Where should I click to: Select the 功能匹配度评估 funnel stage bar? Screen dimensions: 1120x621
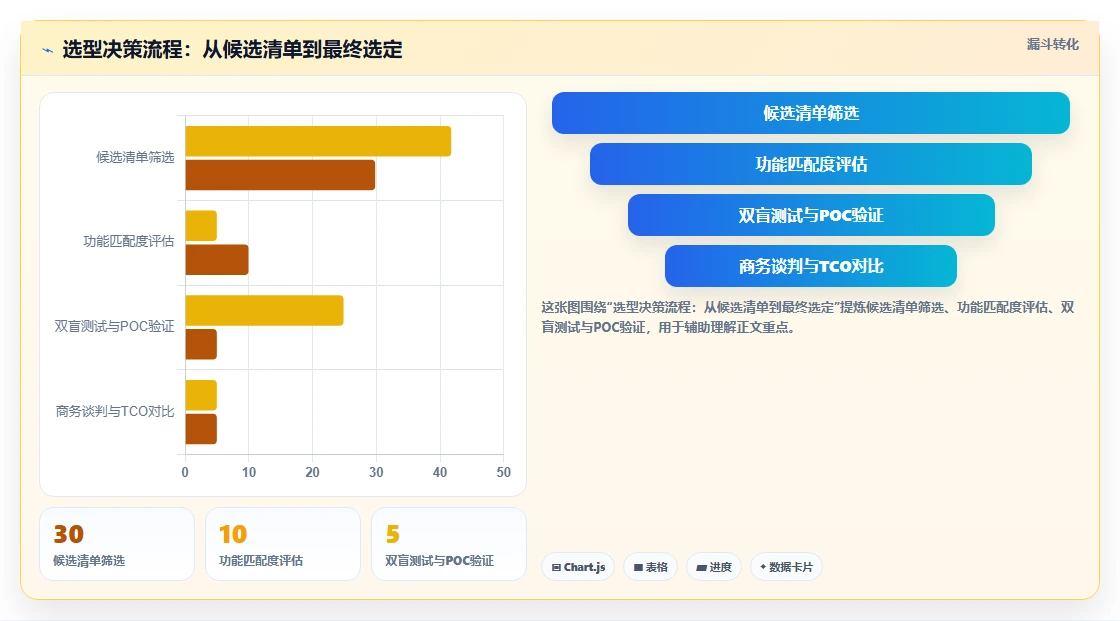tap(811, 164)
